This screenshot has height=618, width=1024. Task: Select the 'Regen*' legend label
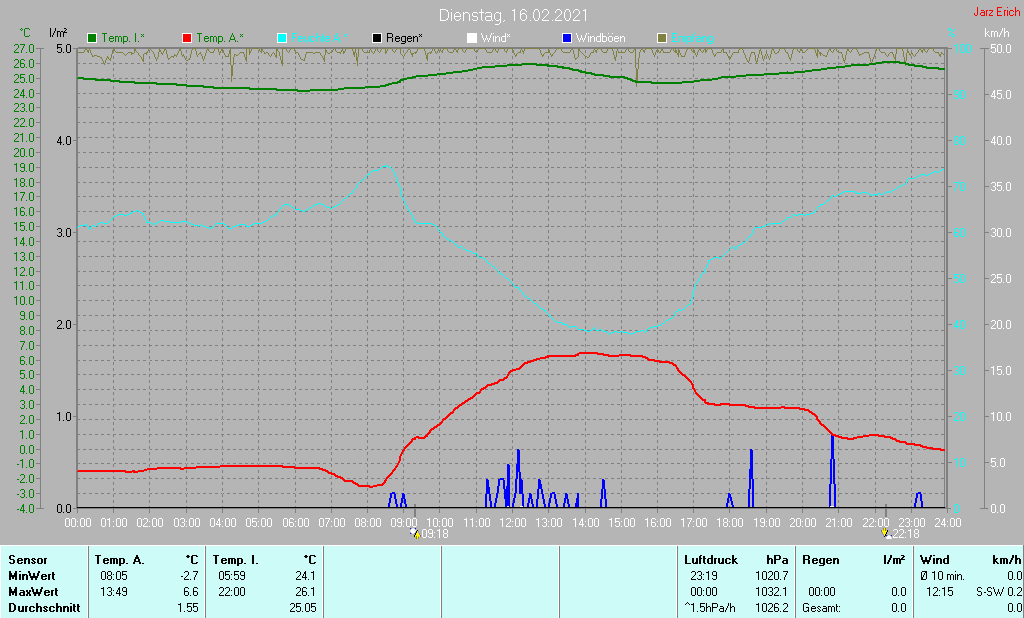404,39
